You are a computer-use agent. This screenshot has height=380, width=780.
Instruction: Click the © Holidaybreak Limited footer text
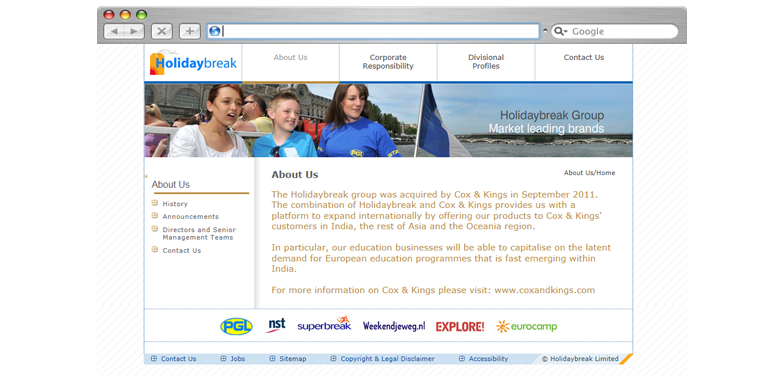coord(580,359)
